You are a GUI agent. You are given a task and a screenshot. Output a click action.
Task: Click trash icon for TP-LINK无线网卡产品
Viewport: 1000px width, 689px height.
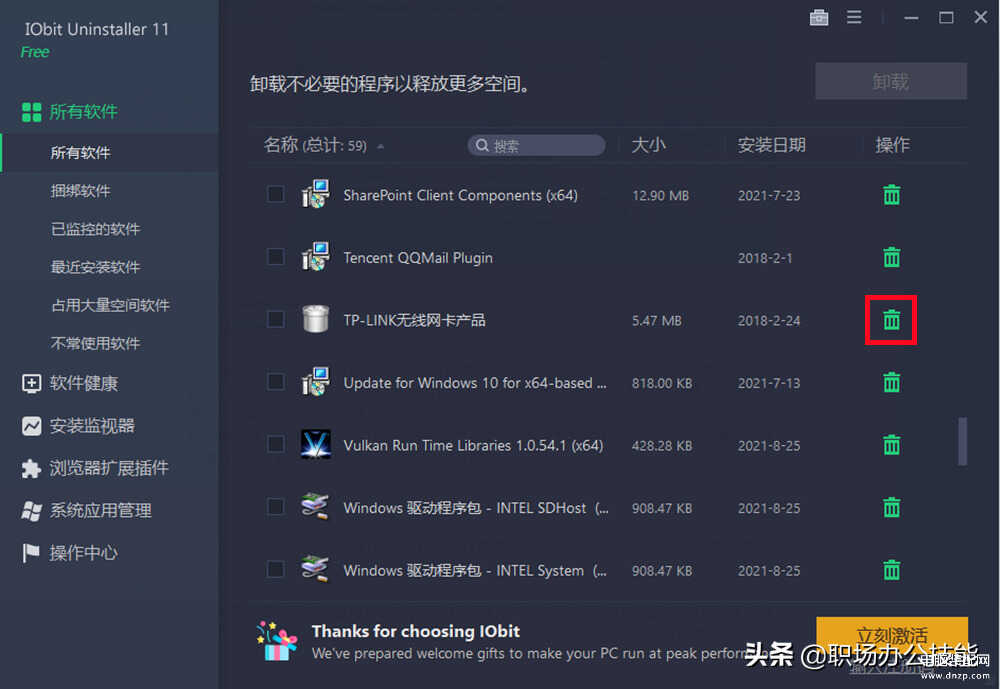tap(892, 320)
